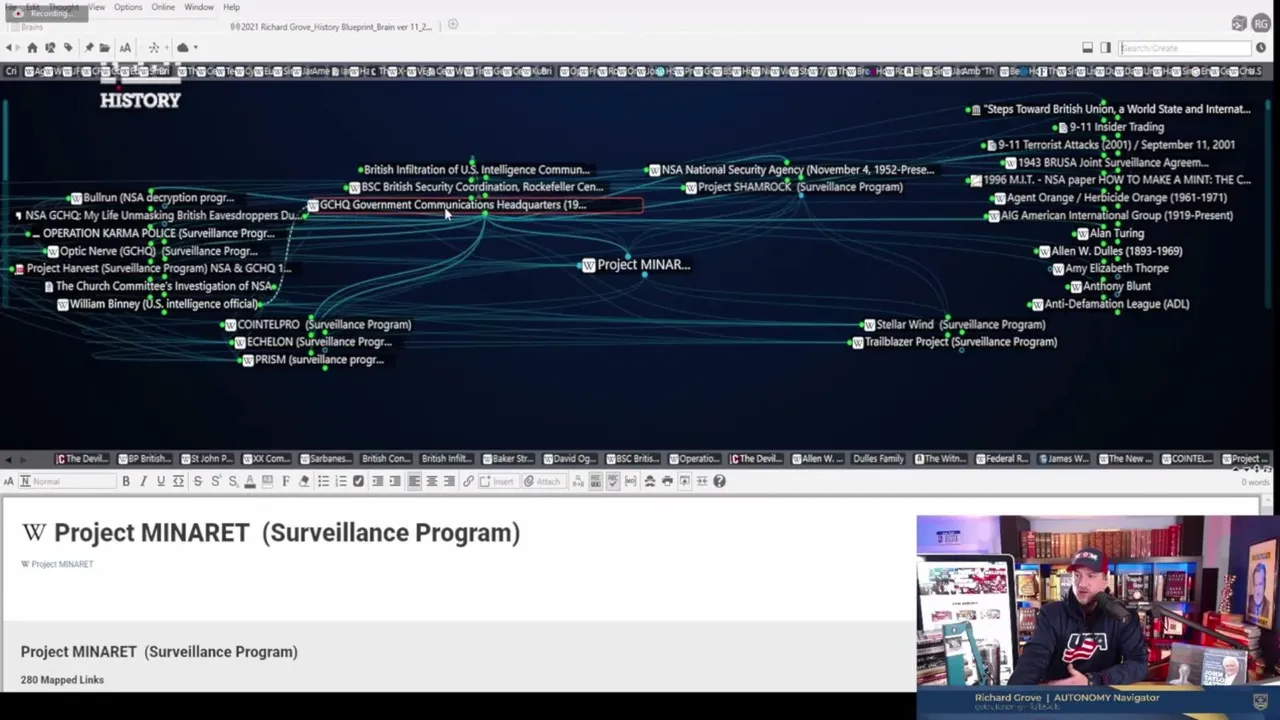This screenshot has height=720, width=1280.
Task: Open the Baker Str... pinned thought
Action: point(508,459)
